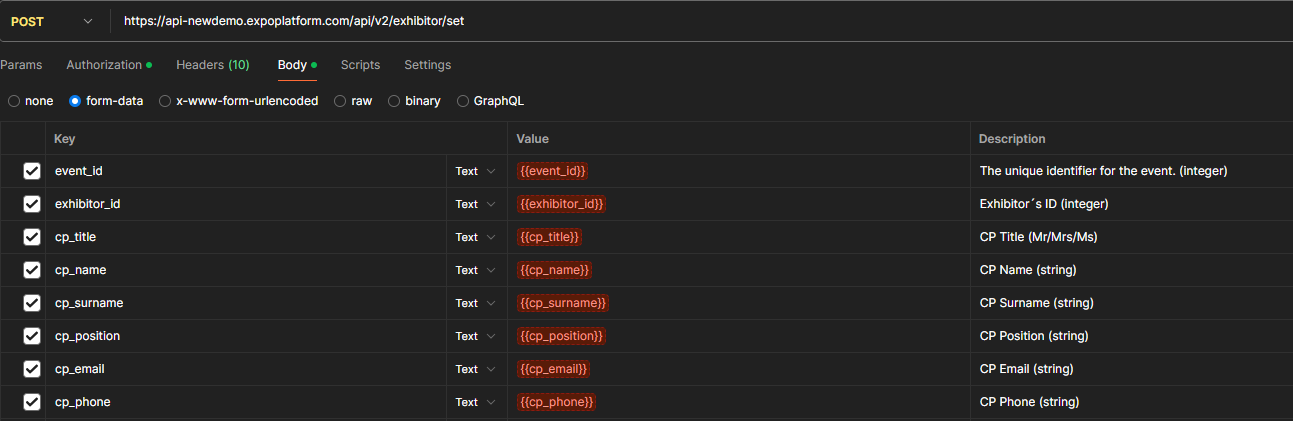Open the Authorization tab
Viewport: 1293px width, 421px height.
tap(109, 65)
